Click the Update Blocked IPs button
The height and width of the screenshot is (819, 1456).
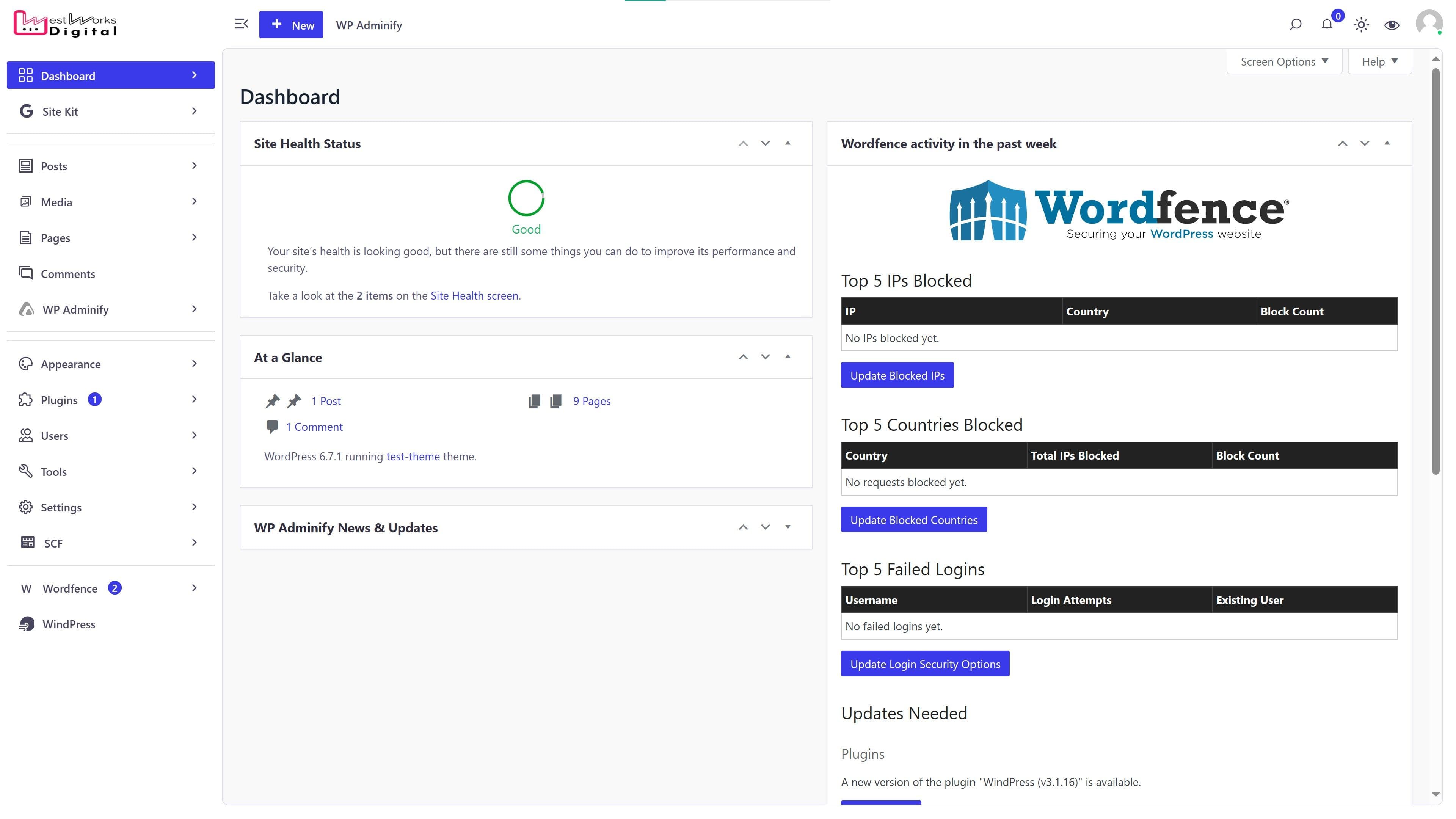[897, 375]
